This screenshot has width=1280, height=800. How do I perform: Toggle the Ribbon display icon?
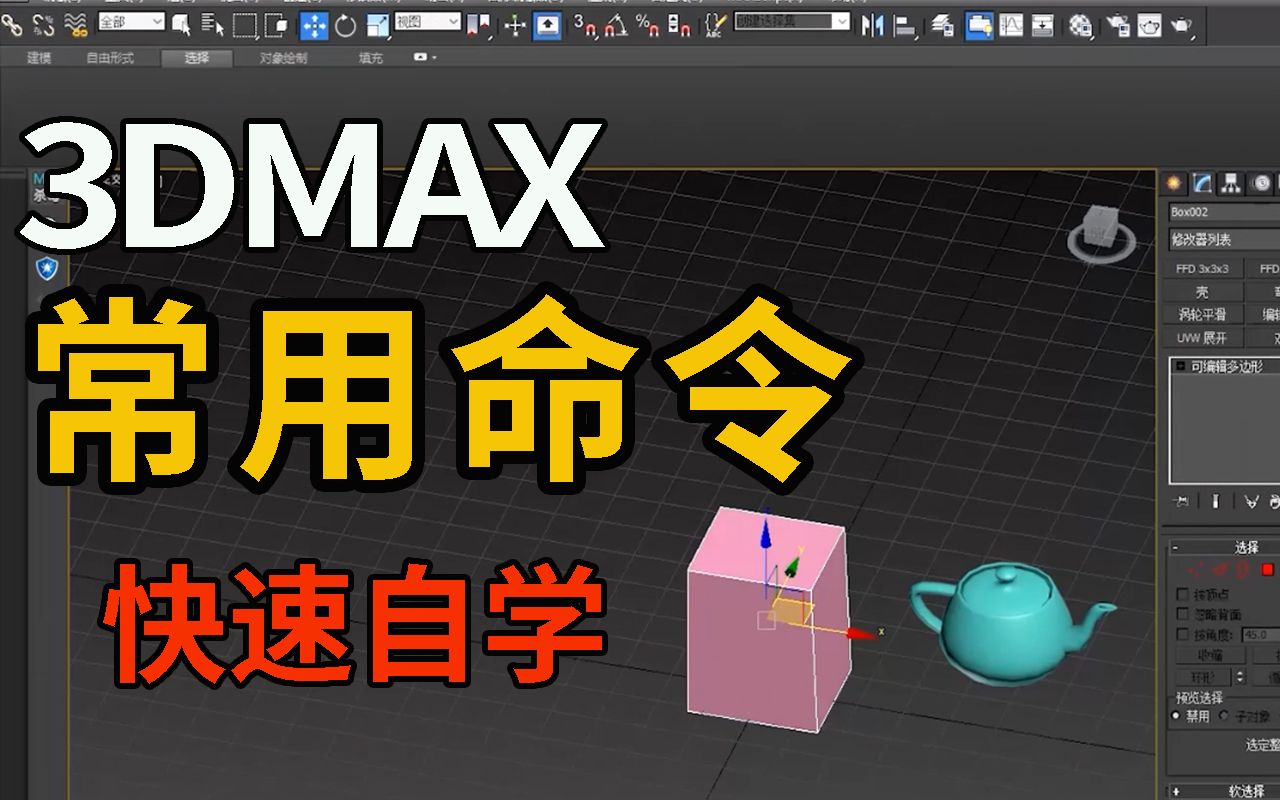(979, 25)
